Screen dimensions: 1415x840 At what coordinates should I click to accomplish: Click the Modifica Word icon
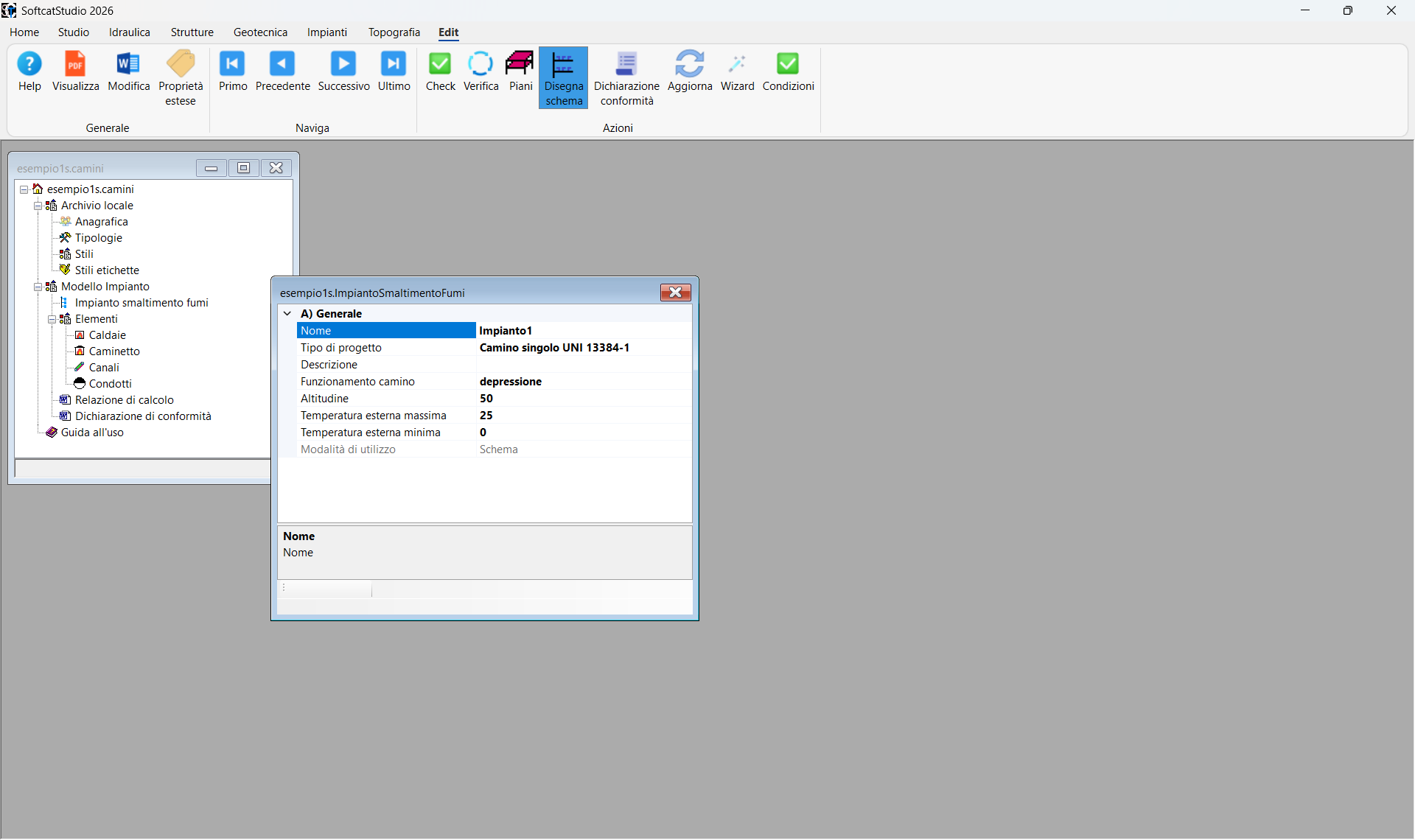(128, 71)
